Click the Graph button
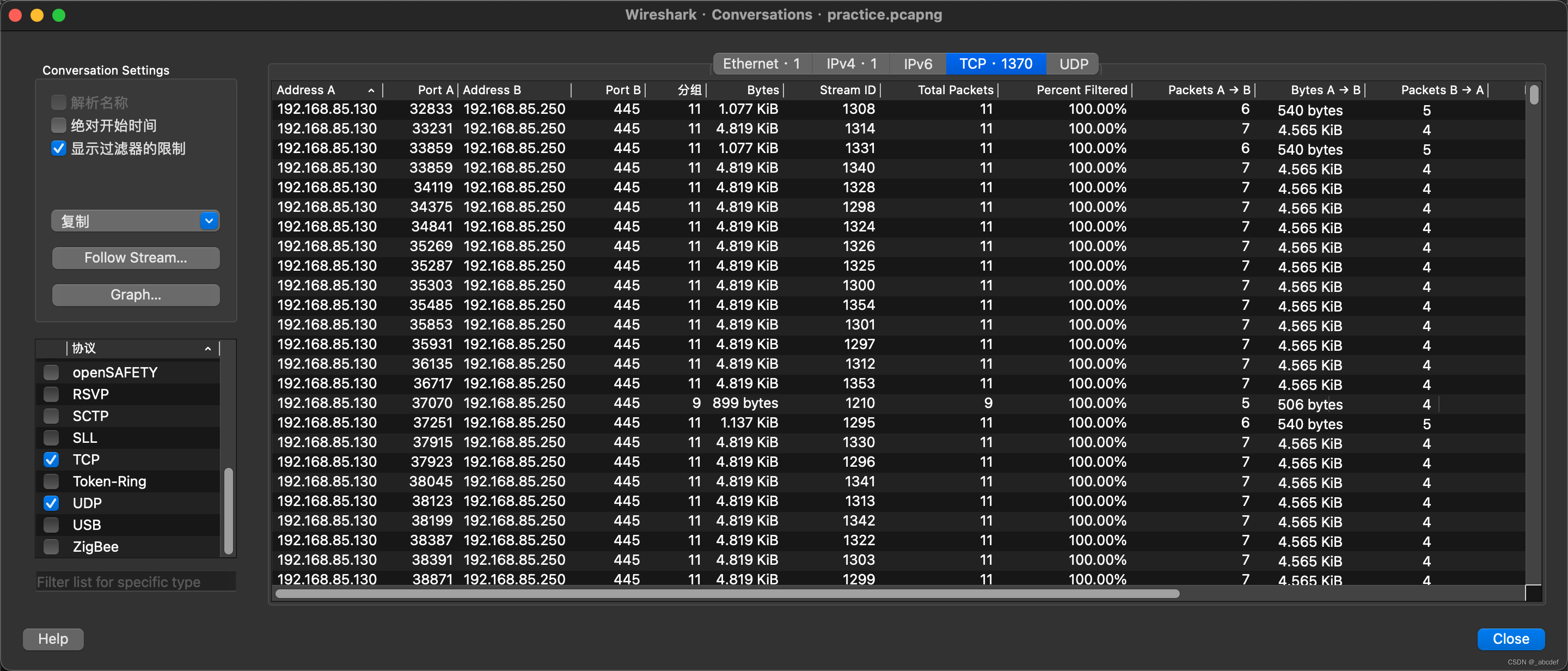The image size is (1568, 671). click(136, 294)
